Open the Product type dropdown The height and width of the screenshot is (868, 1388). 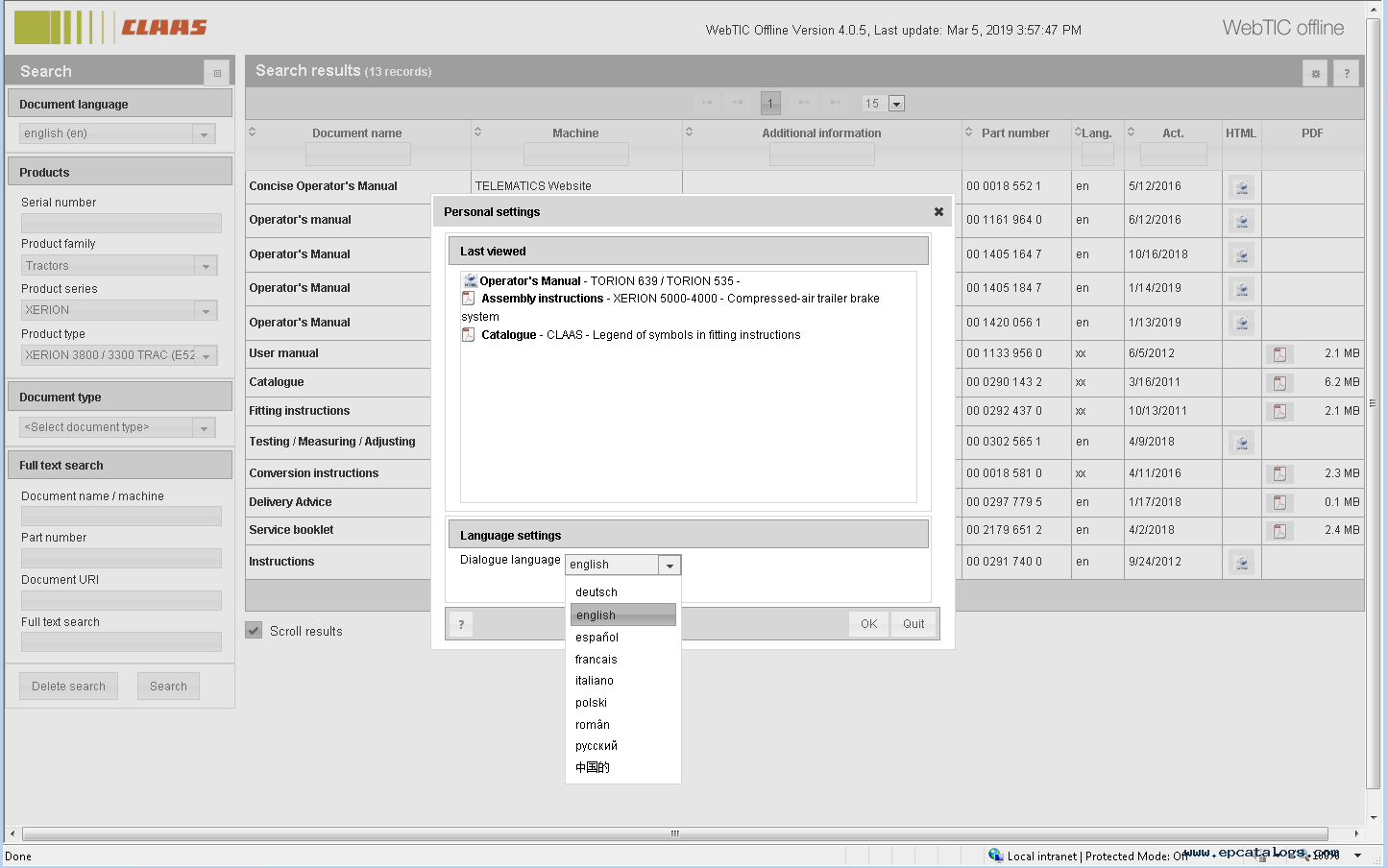pyautogui.click(x=206, y=356)
